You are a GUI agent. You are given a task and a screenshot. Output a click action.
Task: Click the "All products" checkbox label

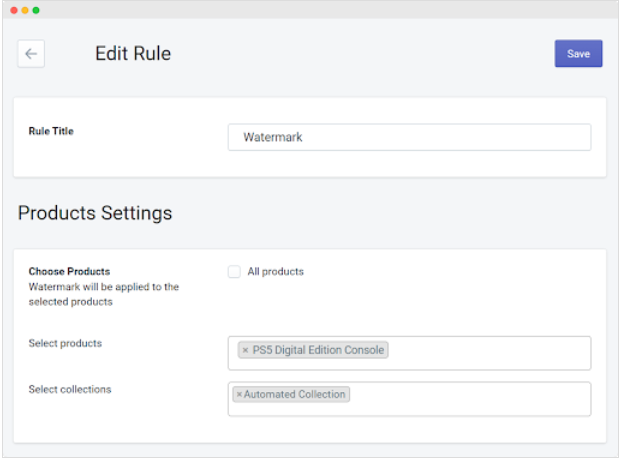(x=275, y=272)
